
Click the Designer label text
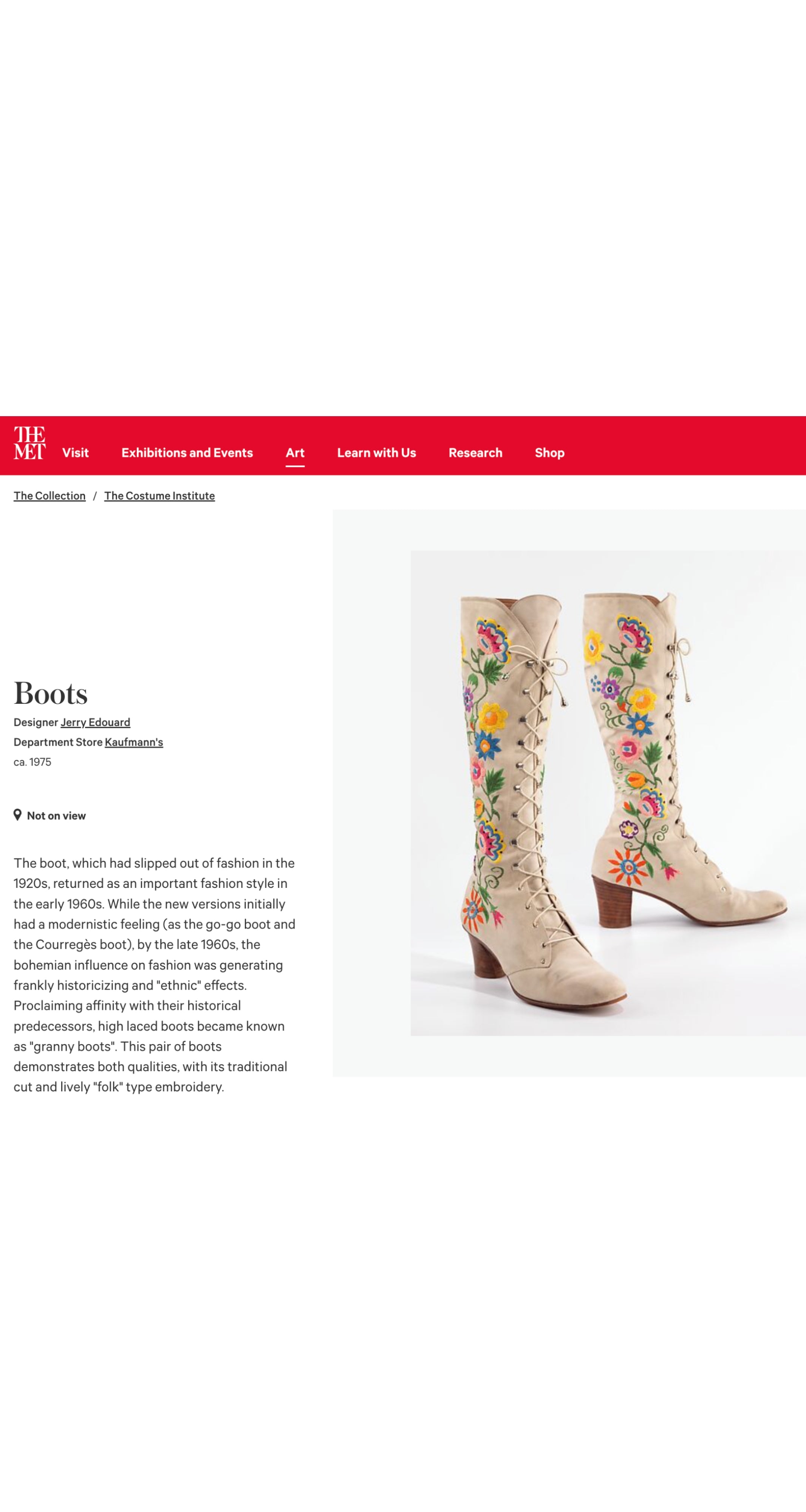coord(36,722)
